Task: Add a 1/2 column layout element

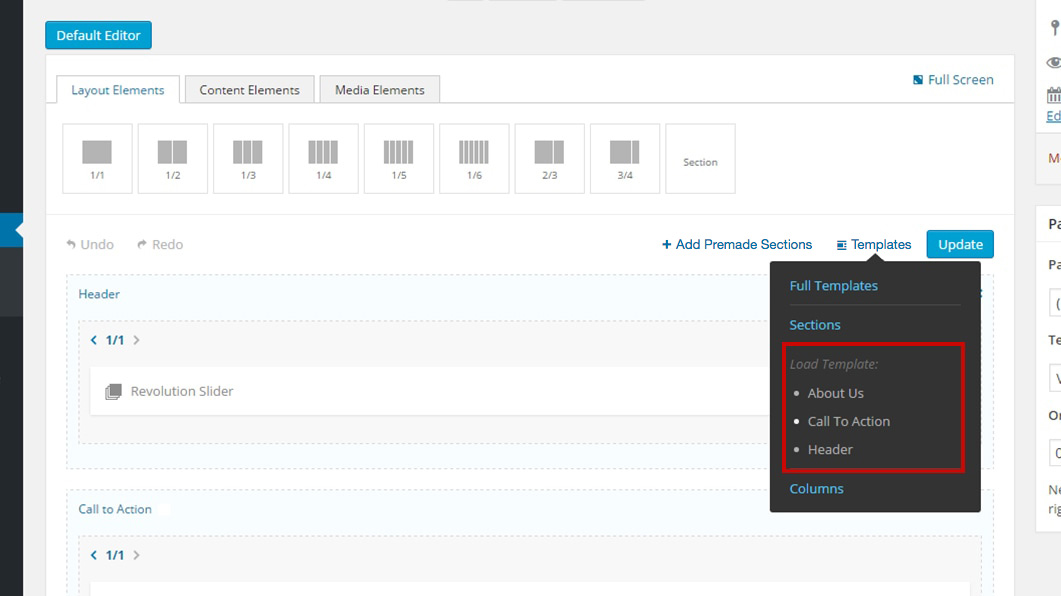Action: tap(173, 159)
